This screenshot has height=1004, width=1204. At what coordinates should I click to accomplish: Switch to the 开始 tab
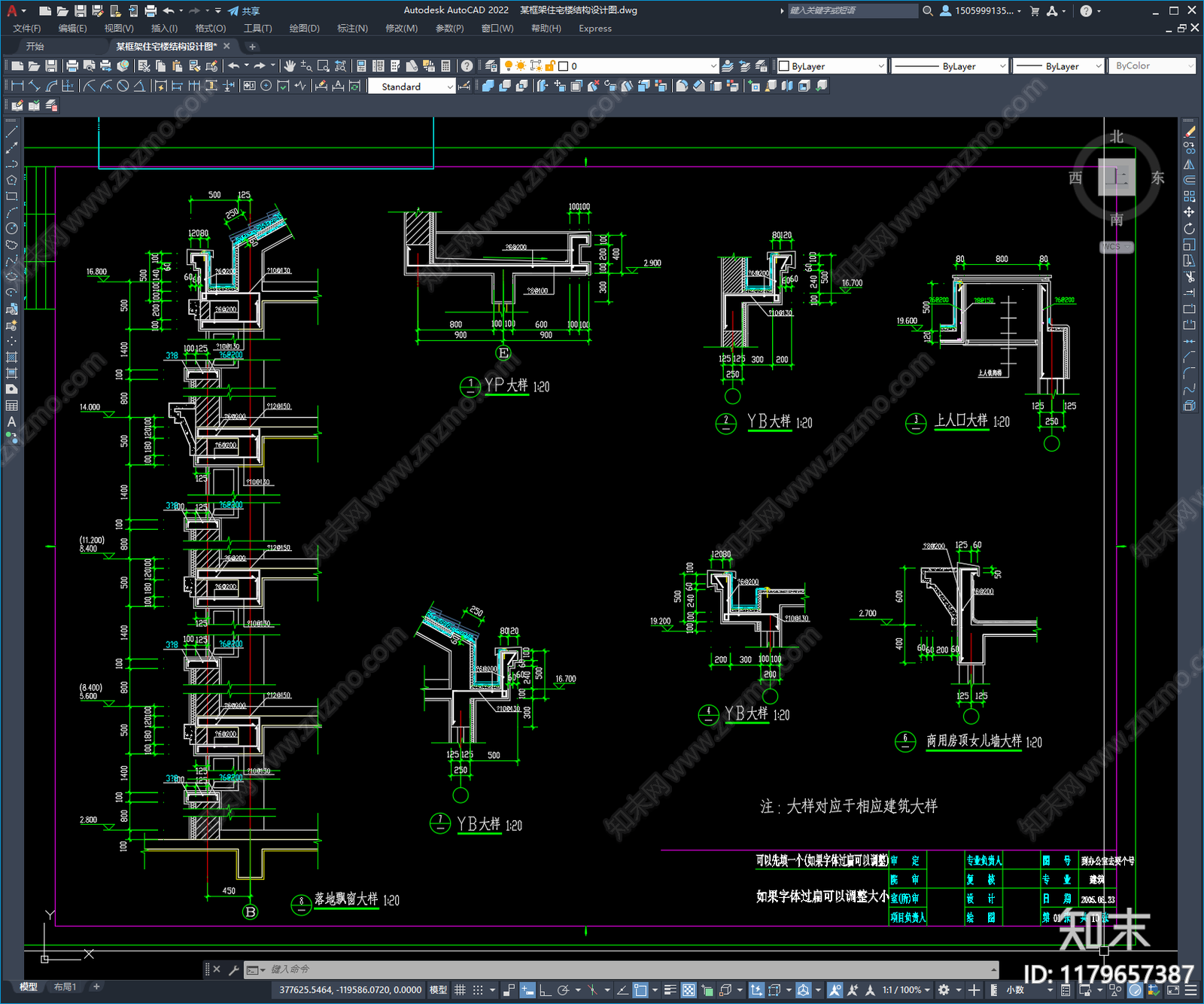(x=35, y=47)
